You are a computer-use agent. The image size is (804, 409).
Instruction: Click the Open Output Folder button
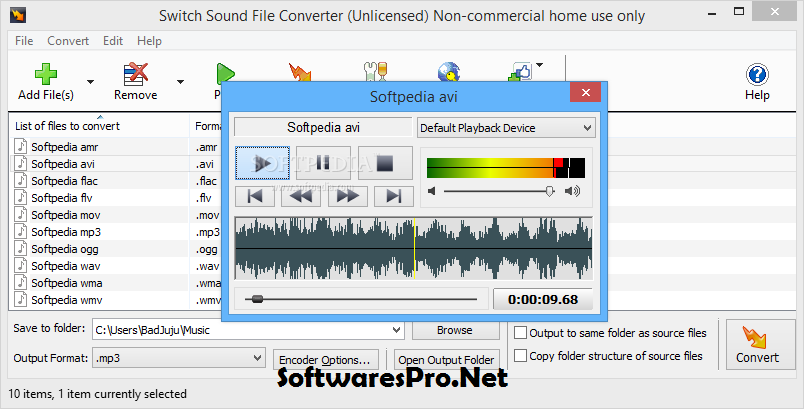click(x=446, y=360)
